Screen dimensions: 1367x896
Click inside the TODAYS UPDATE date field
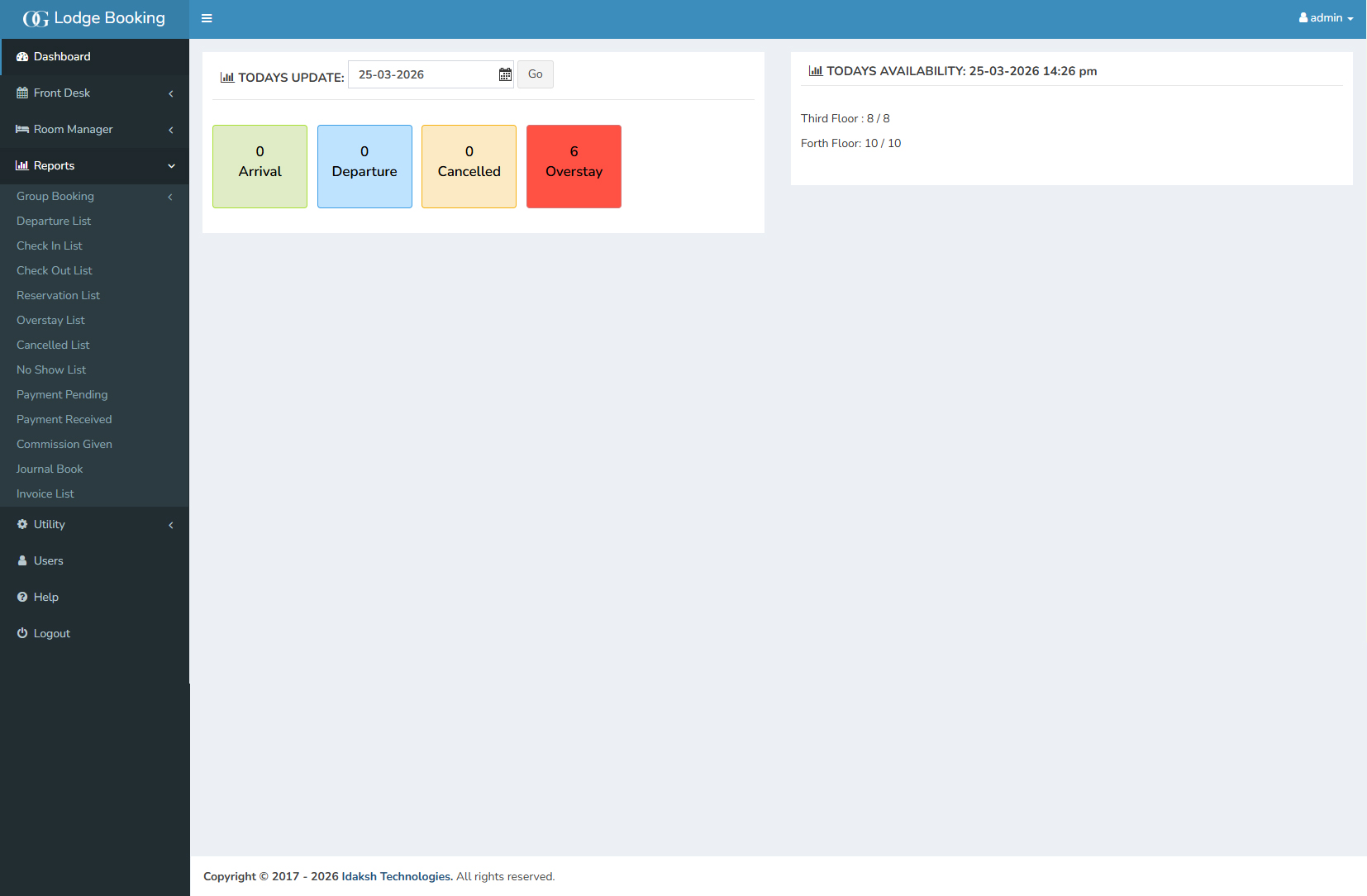click(422, 74)
